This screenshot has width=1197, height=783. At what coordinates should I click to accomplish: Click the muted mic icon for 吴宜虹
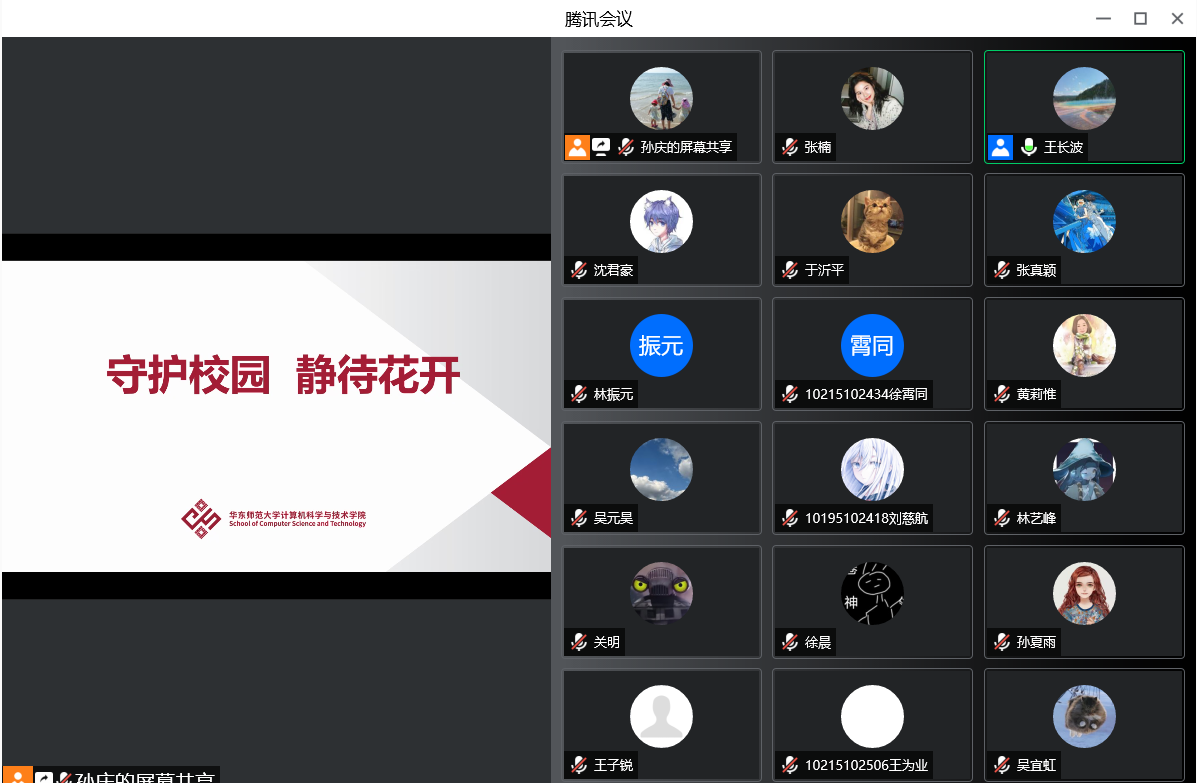pyautogui.click(x=1002, y=766)
